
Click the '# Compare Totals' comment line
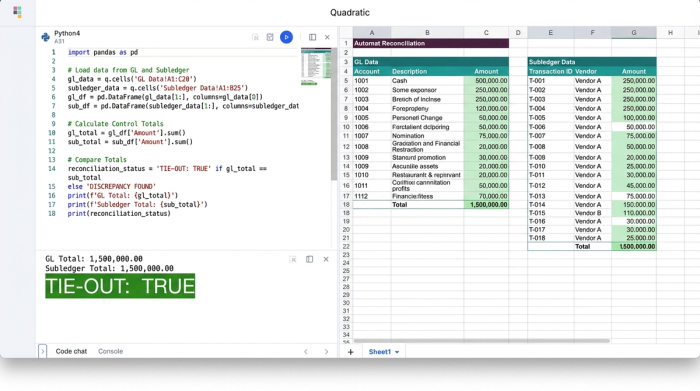click(97, 160)
